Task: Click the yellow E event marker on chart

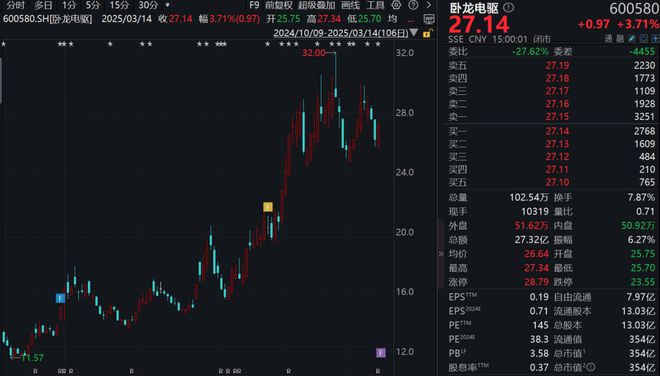Action: tap(268, 207)
